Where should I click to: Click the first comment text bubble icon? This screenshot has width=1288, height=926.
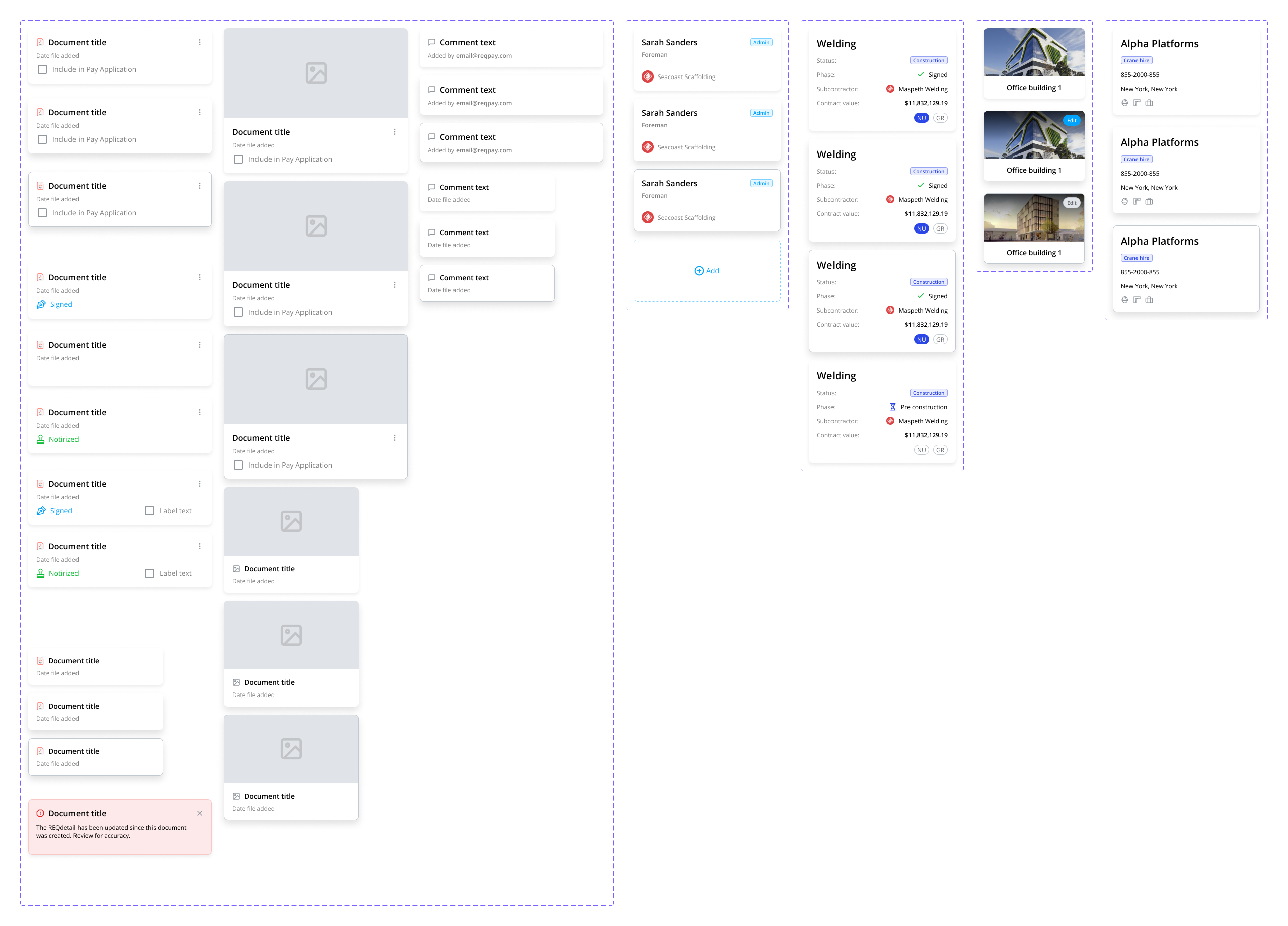(432, 43)
